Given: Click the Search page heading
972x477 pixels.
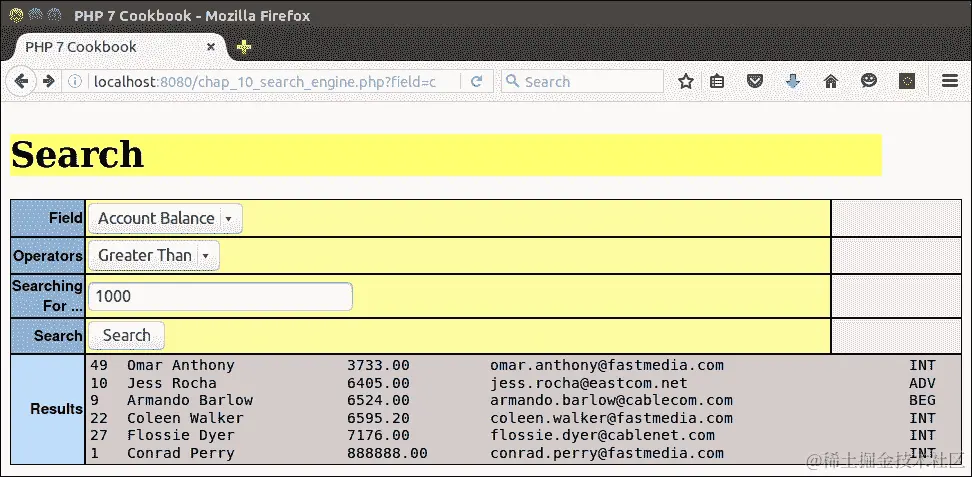Looking at the screenshot, I should click(77, 154).
